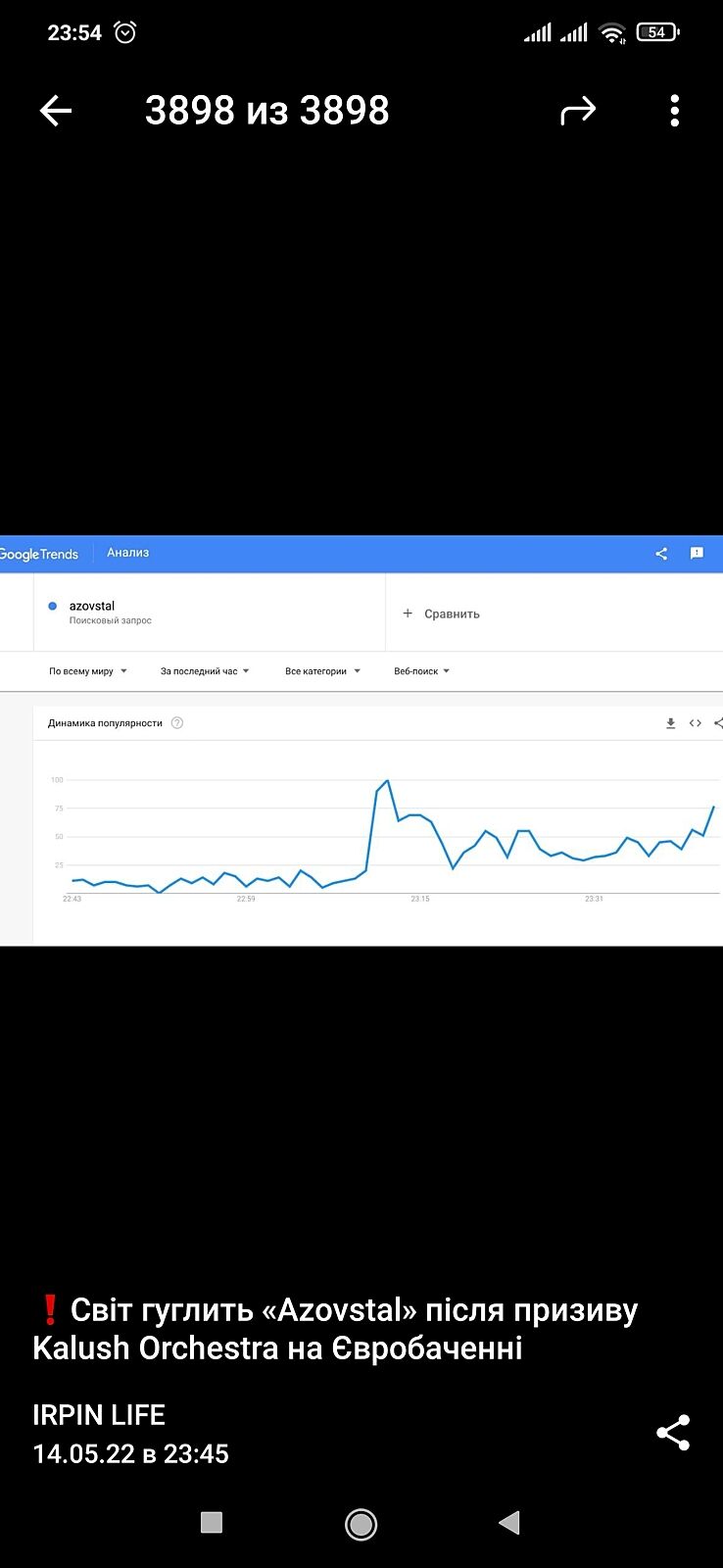Image resolution: width=723 pixels, height=1568 pixels.
Task: Click the Сравнить add comparison button
Action: [442, 613]
